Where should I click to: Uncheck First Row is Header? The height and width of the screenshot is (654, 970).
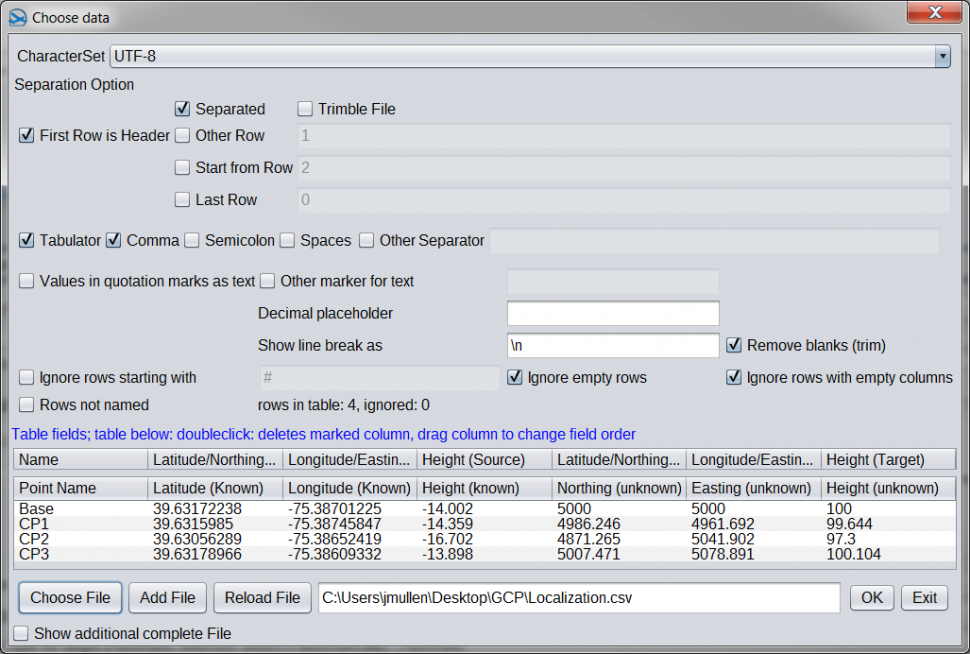click(x=27, y=136)
